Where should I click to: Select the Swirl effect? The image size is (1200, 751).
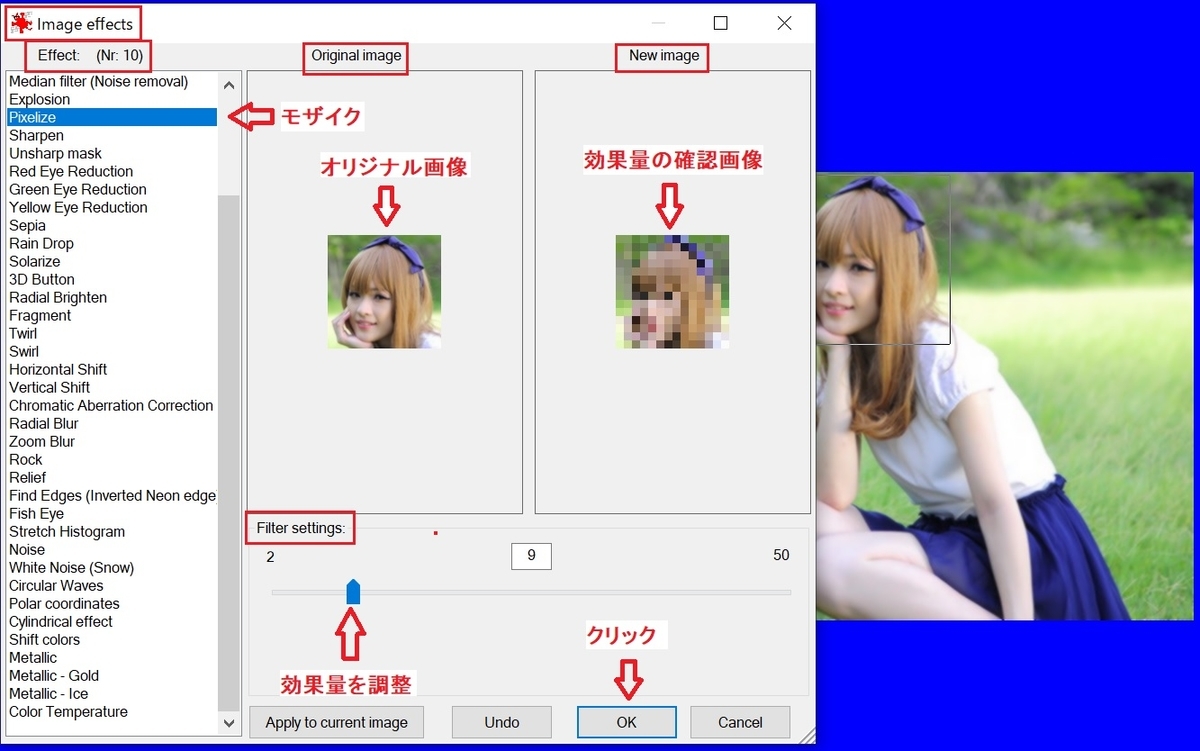coord(24,351)
